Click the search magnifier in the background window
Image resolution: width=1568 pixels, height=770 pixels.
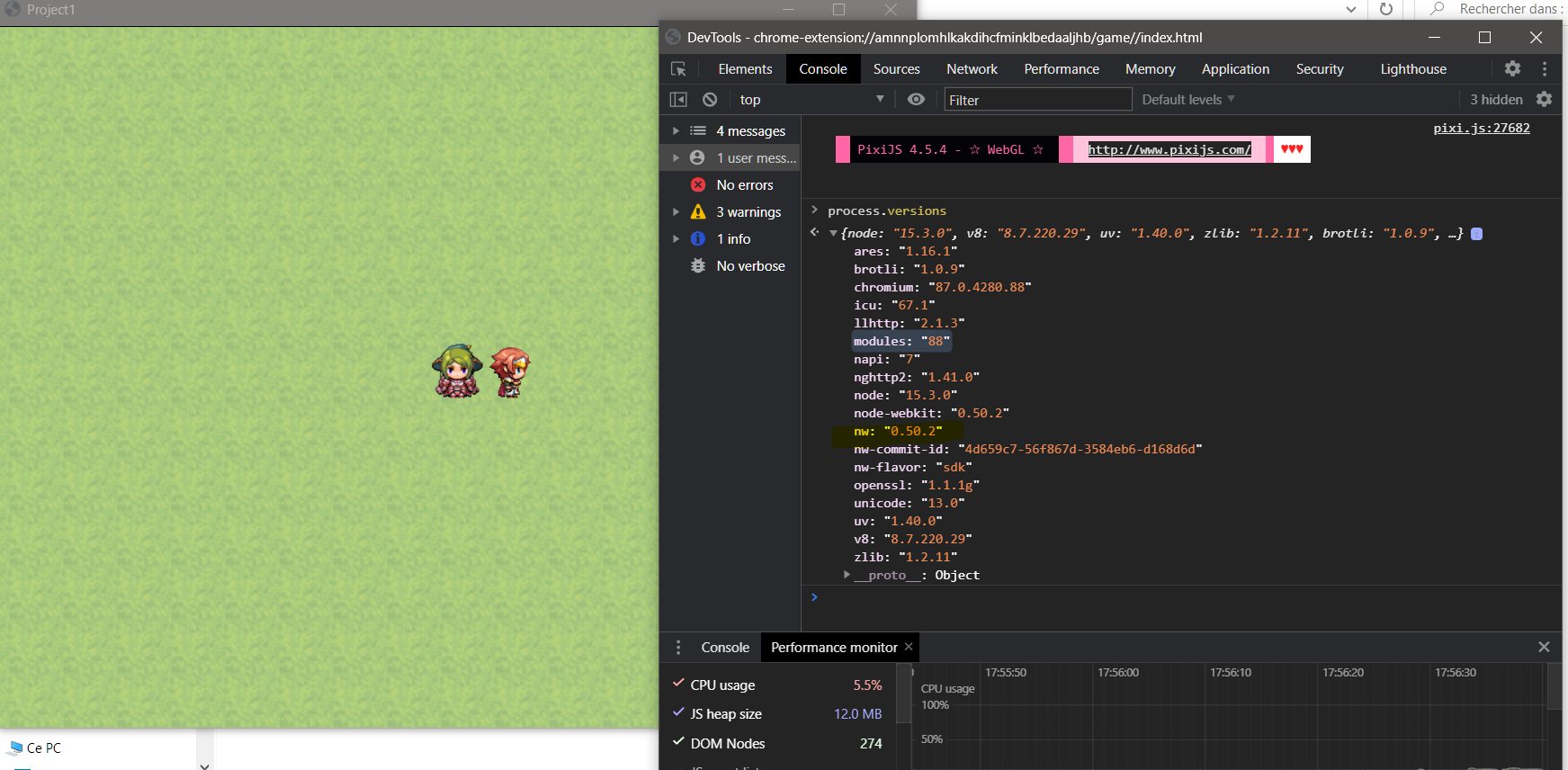tap(1438, 9)
